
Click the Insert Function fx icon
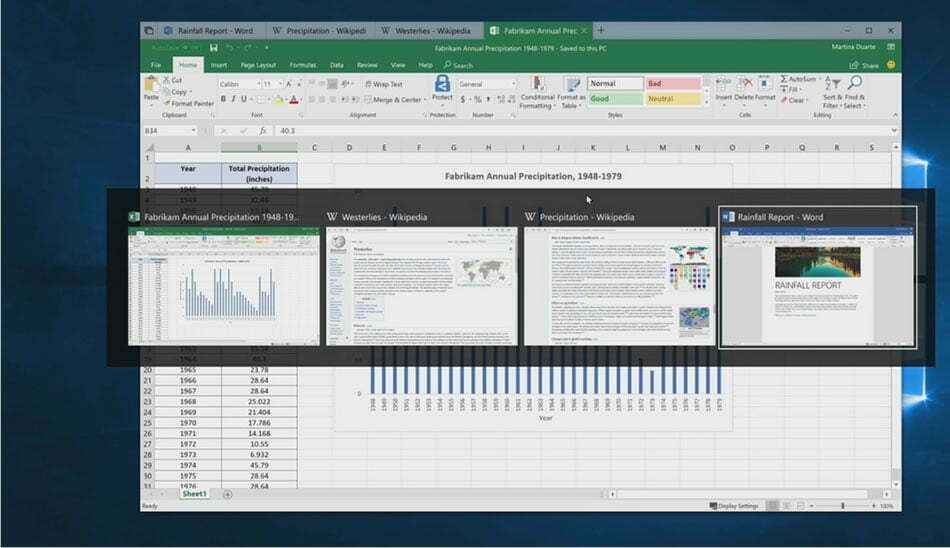click(x=262, y=130)
